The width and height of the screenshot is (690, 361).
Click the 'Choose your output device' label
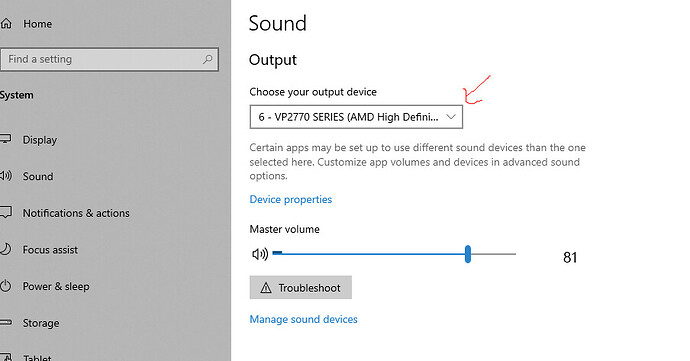click(313, 92)
